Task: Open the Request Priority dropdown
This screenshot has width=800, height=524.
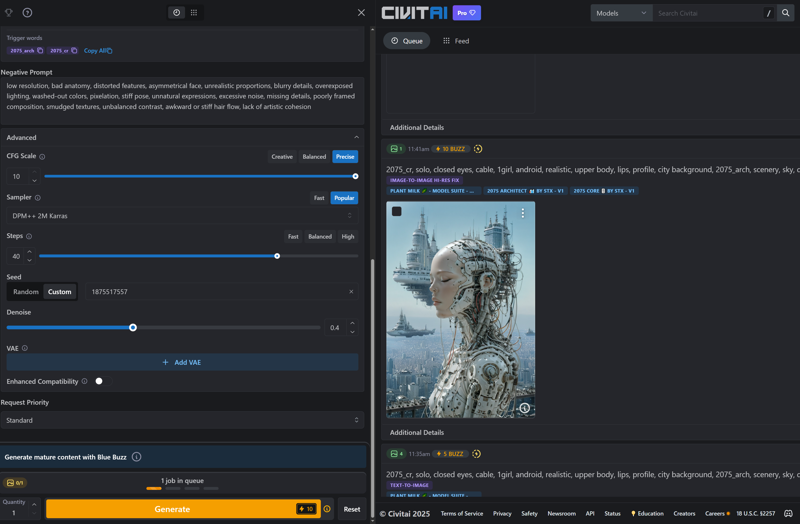Action: coord(182,420)
